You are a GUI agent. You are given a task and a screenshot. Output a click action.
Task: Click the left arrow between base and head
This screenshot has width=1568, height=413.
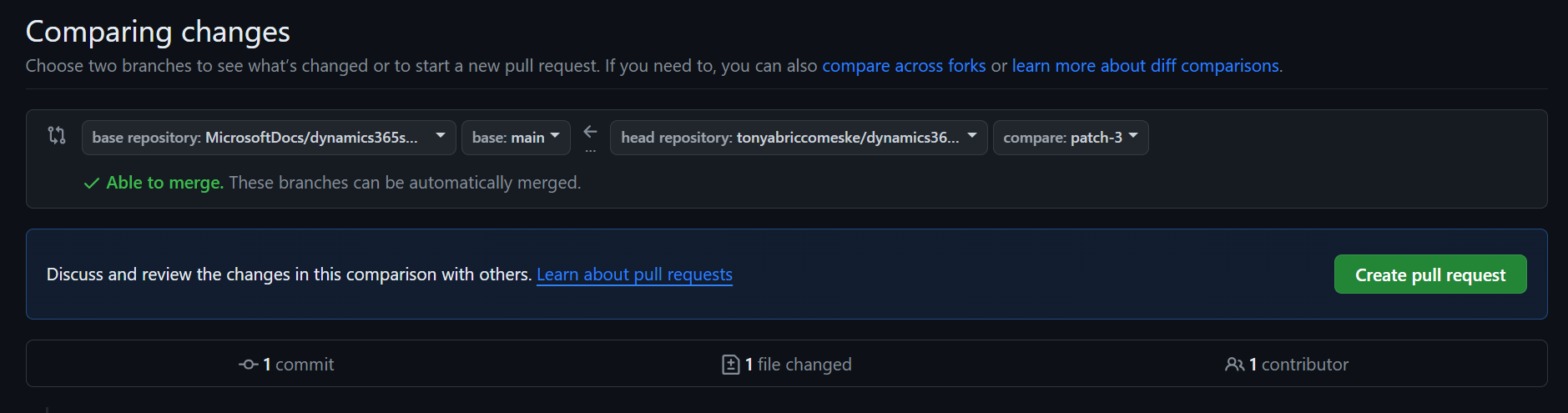[590, 131]
